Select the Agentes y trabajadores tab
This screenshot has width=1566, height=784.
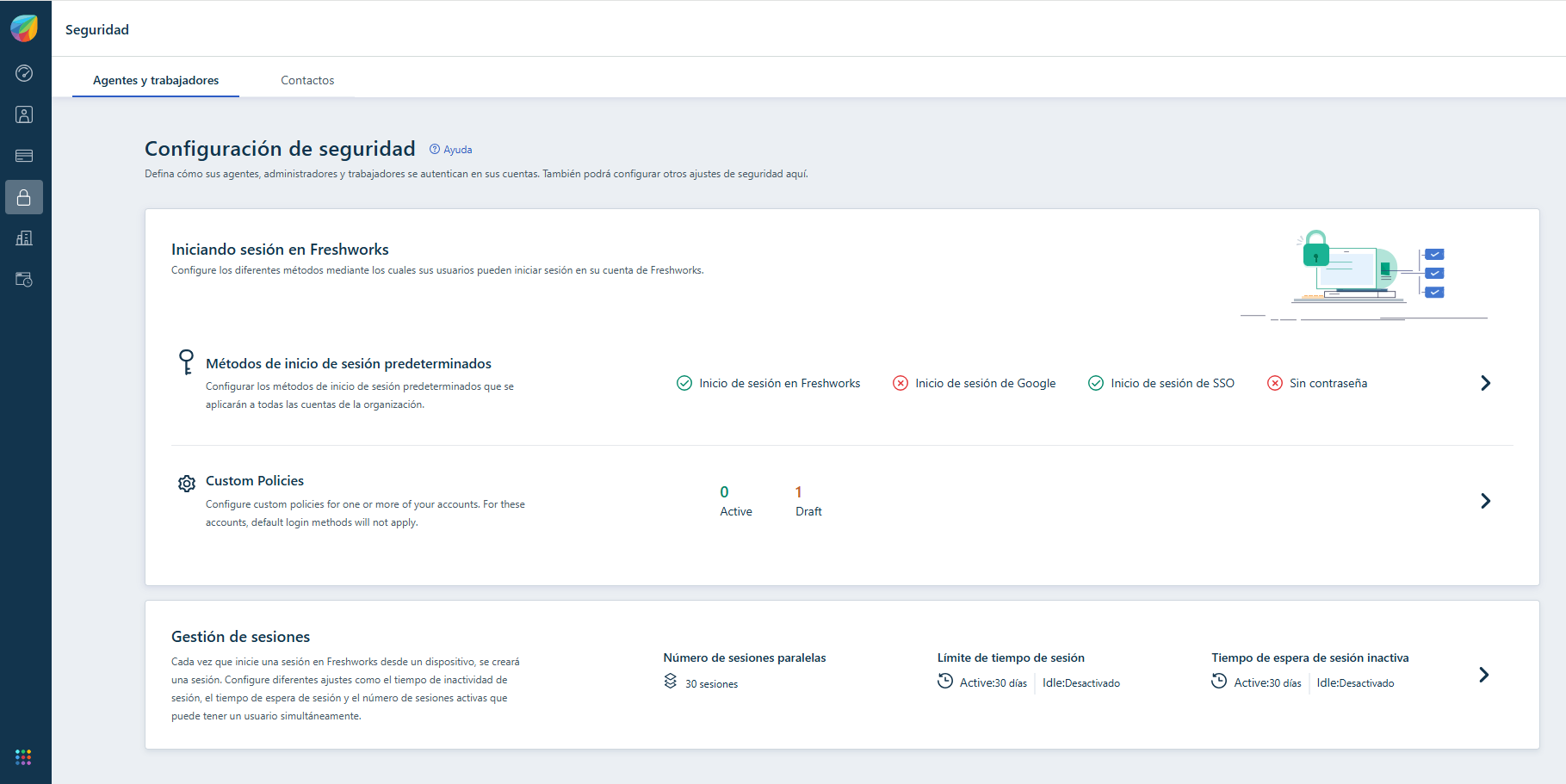click(156, 80)
